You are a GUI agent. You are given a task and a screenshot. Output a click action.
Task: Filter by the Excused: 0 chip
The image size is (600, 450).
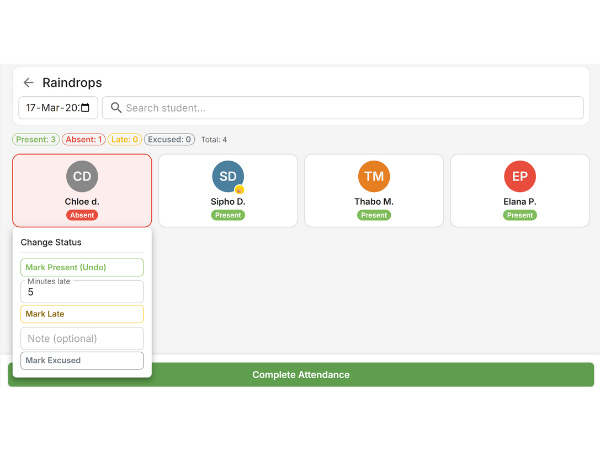click(x=169, y=140)
